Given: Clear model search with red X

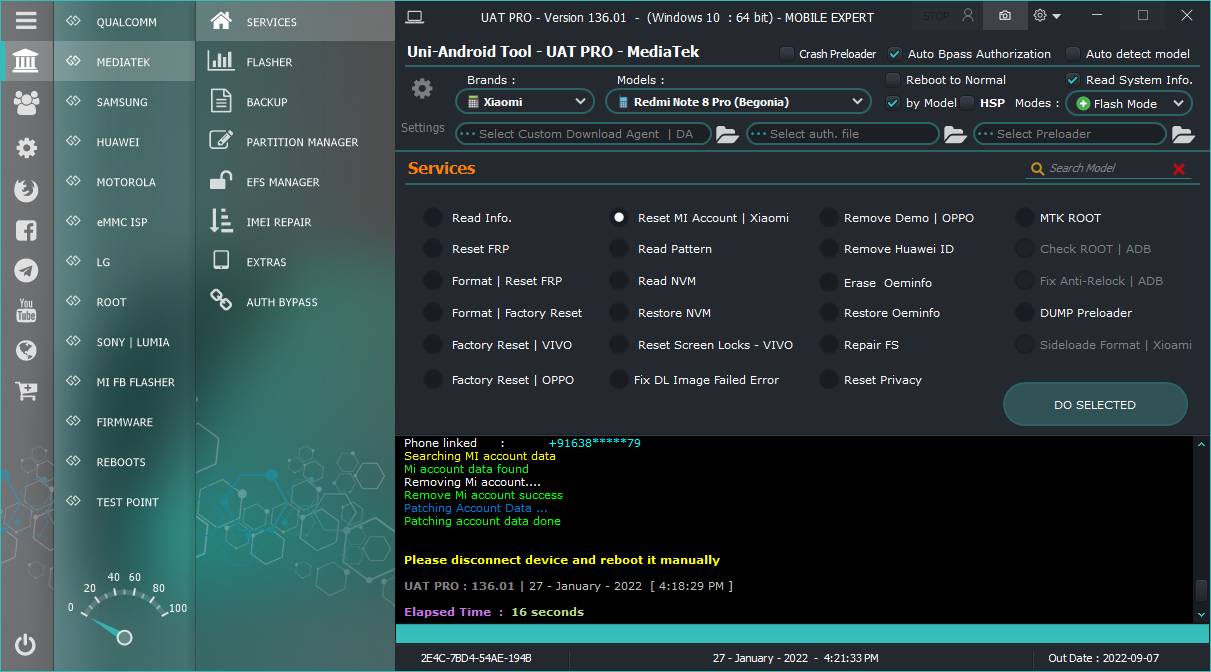Looking at the screenshot, I should tap(1179, 169).
